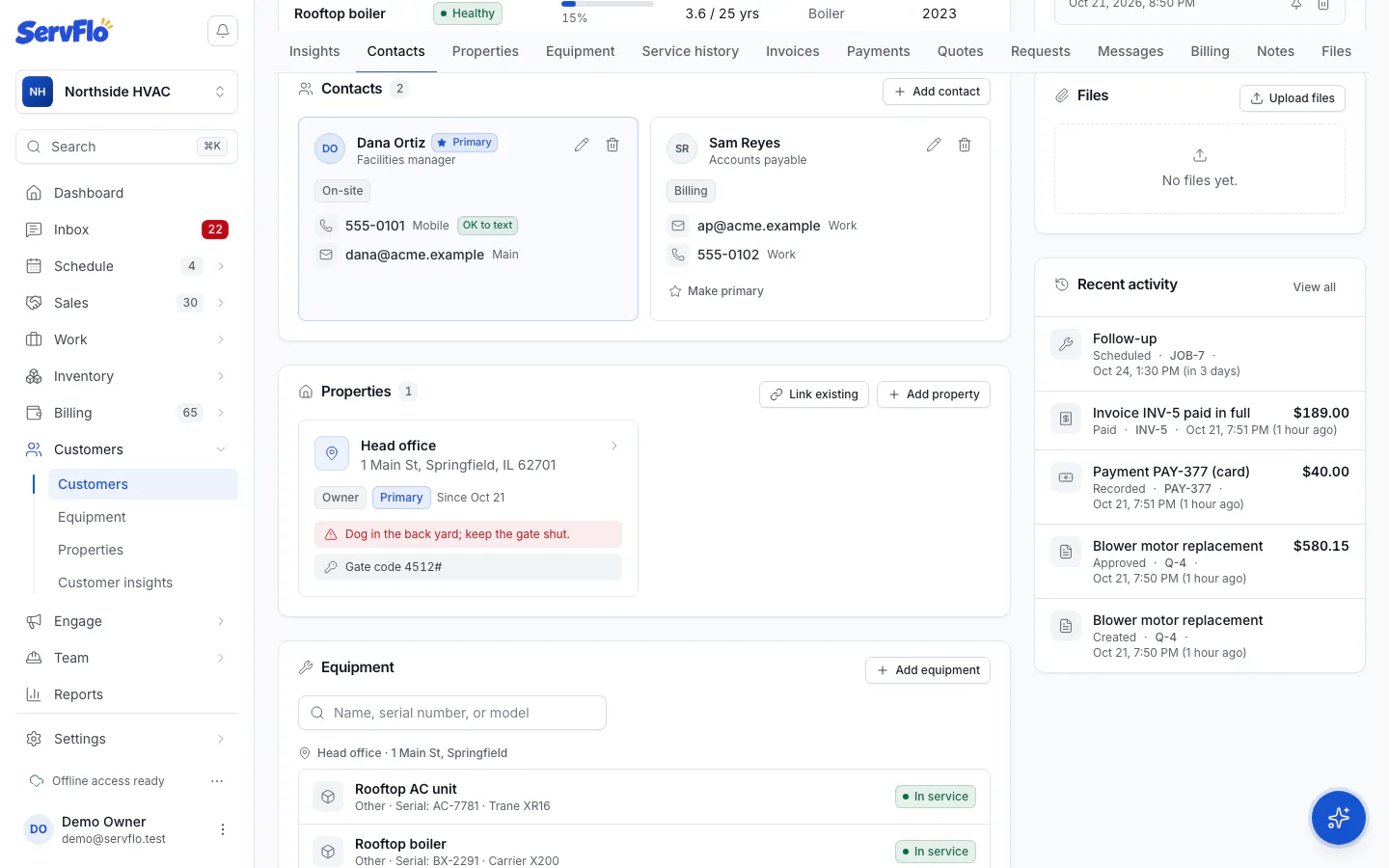The image size is (1389, 868).
Task: Click the Link existing button
Action: click(814, 394)
